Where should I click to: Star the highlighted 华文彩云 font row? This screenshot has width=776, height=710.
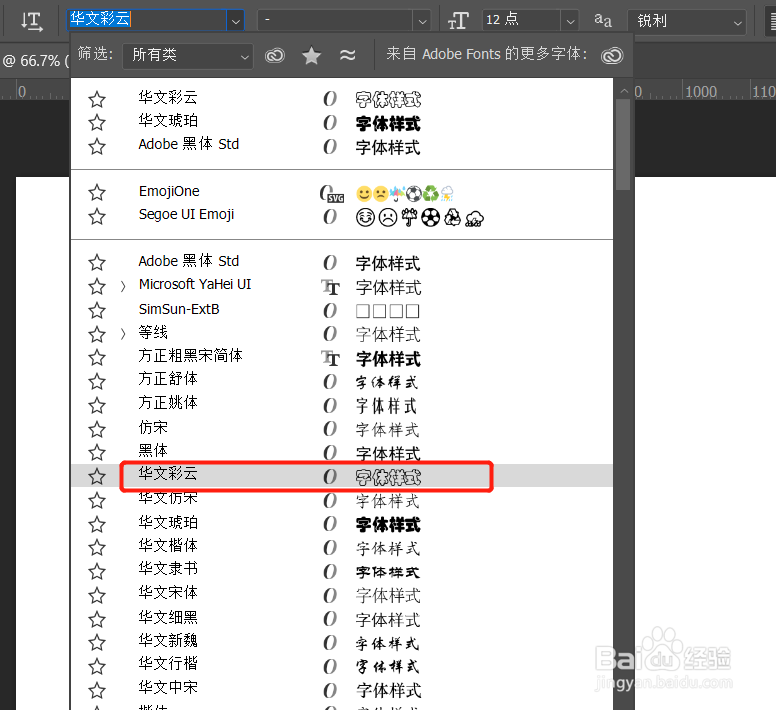pos(97,476)
